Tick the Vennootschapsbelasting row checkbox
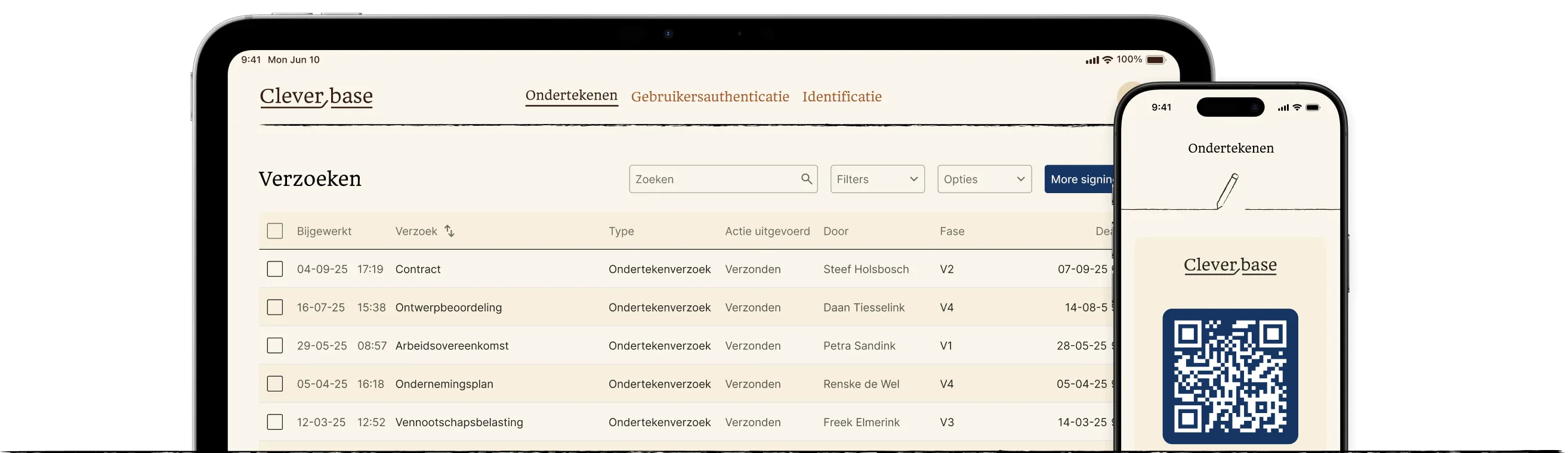Viewport: 1568px width, 453px height. point(275,423)
